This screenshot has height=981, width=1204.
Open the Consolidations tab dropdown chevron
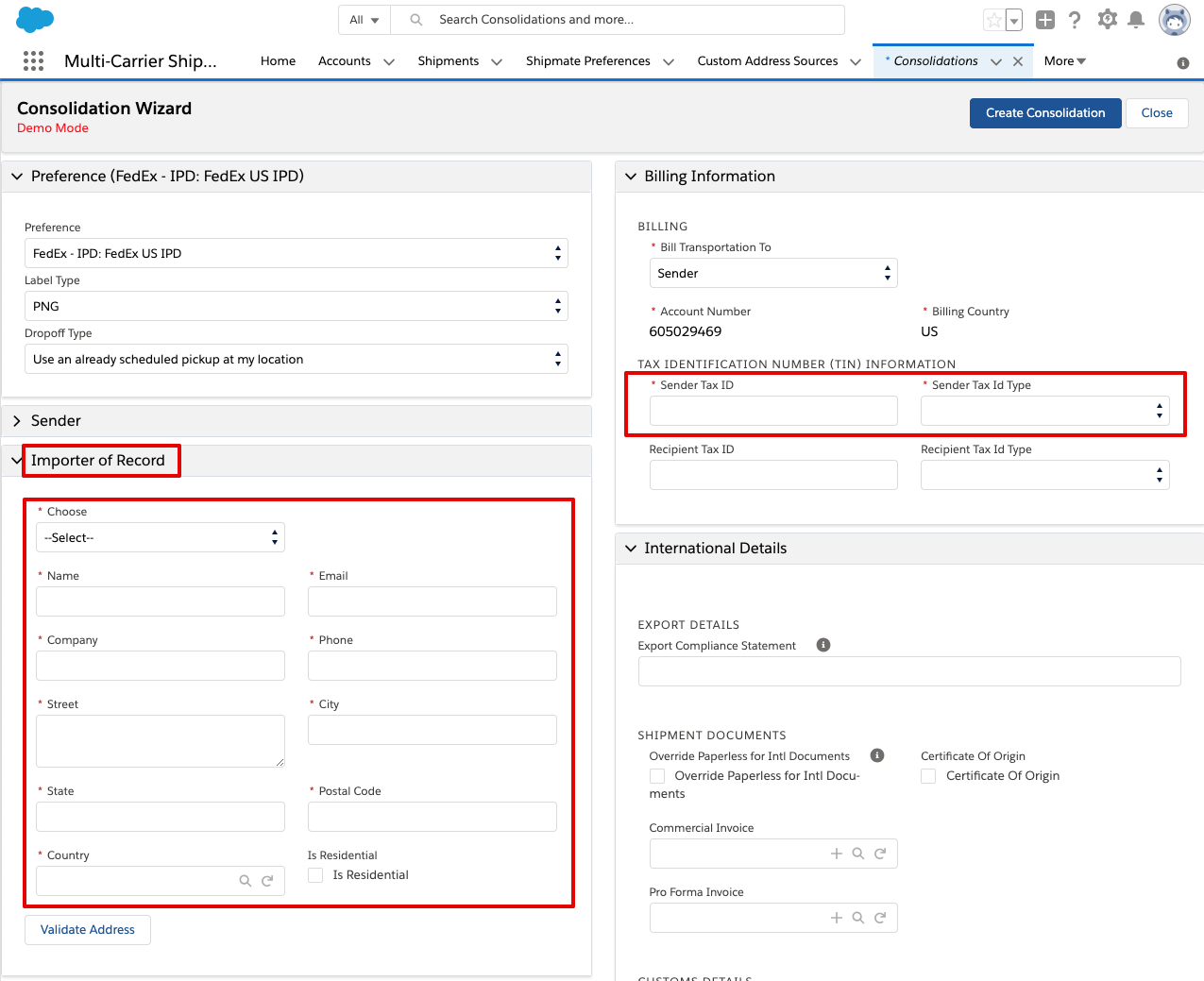click(x=996, y=62)
